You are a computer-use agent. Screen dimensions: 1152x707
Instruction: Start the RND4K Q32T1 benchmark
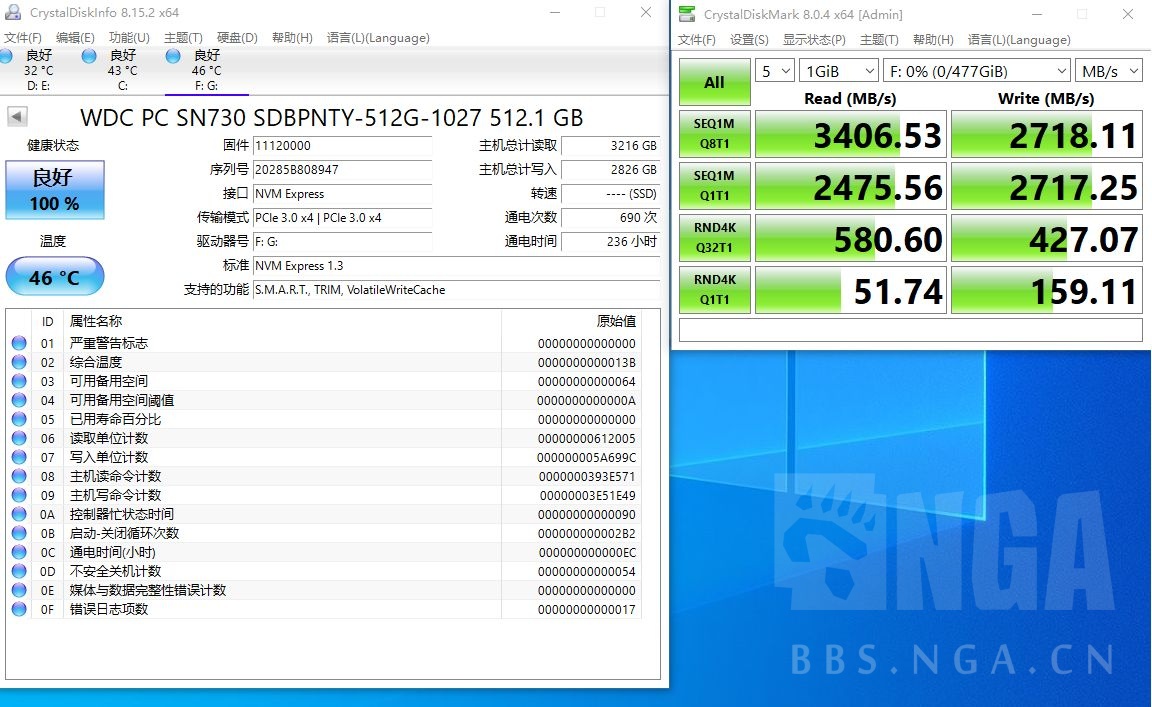coord(713,238)
